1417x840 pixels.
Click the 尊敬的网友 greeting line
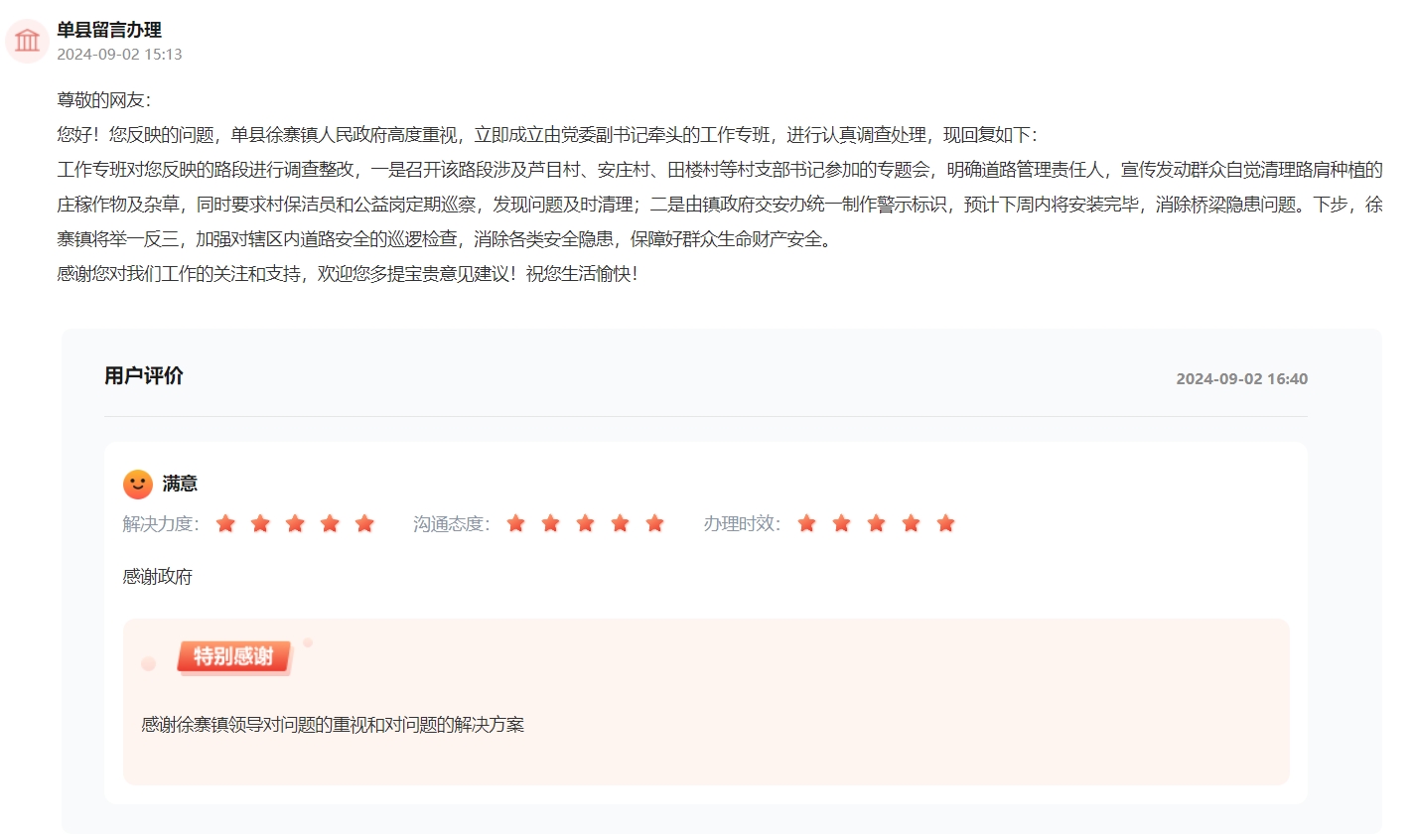click(x=103, y=100)
